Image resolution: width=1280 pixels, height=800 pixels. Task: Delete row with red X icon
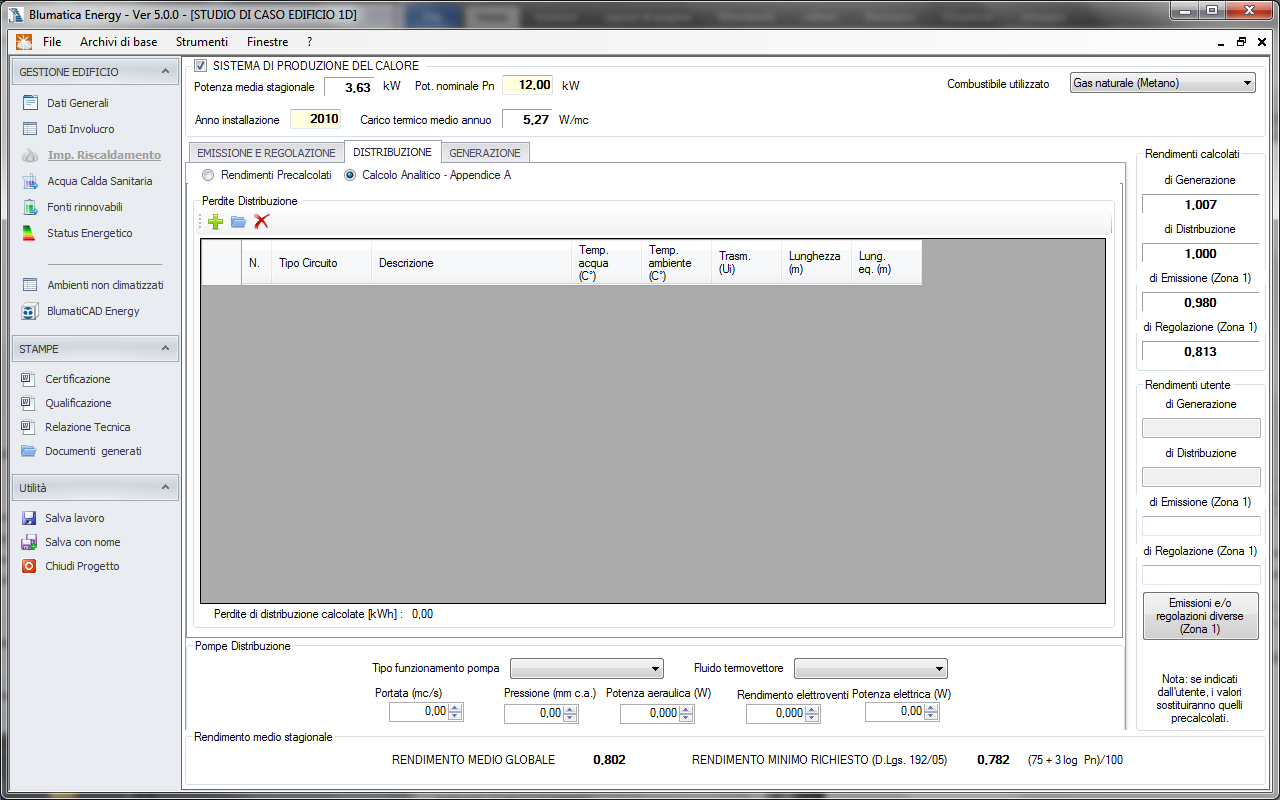[261, 221]
